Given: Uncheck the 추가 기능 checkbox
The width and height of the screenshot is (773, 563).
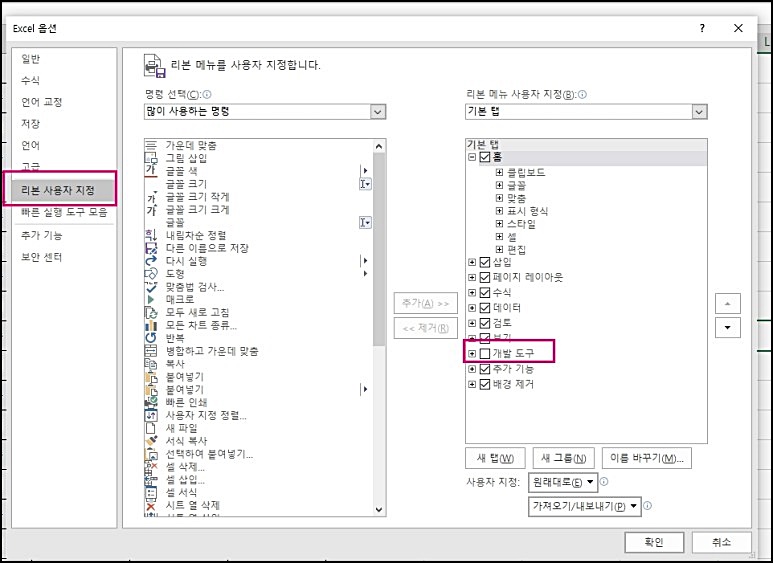Looking at the screenshot, I should [x=485, y=369].
